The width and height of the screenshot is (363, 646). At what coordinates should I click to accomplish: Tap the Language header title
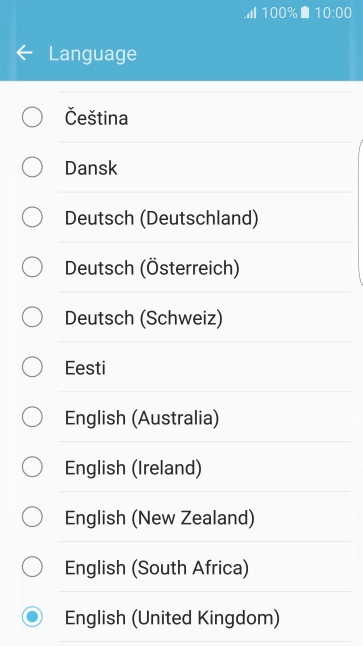tap(92, 54)
